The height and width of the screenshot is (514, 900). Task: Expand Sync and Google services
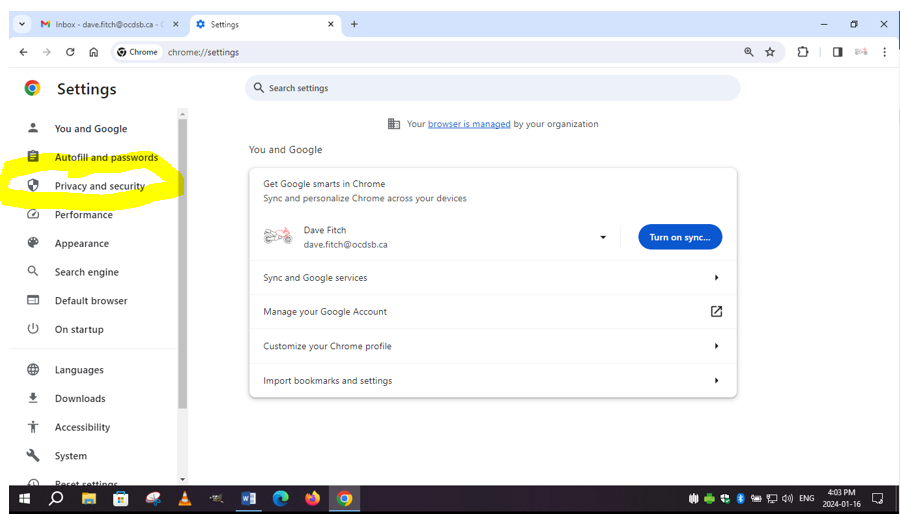[x=492, y=278]
